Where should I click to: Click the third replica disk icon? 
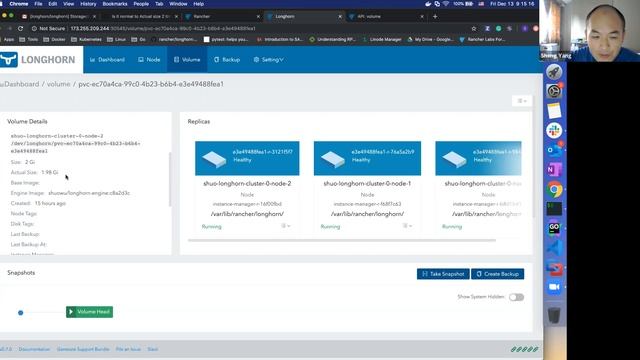tap(454, 159)
